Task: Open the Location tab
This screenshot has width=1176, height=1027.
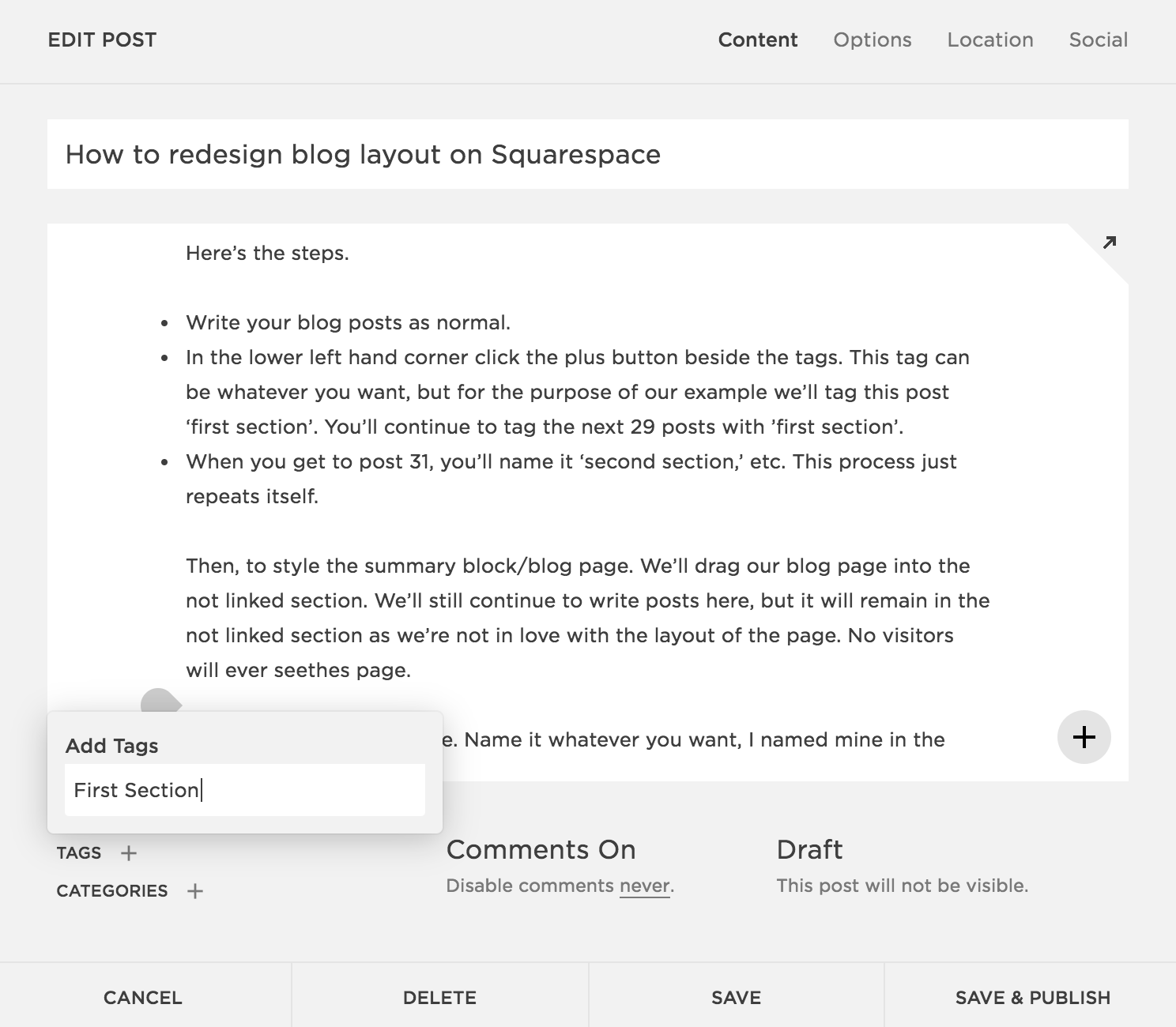Action: click(990, 39)
